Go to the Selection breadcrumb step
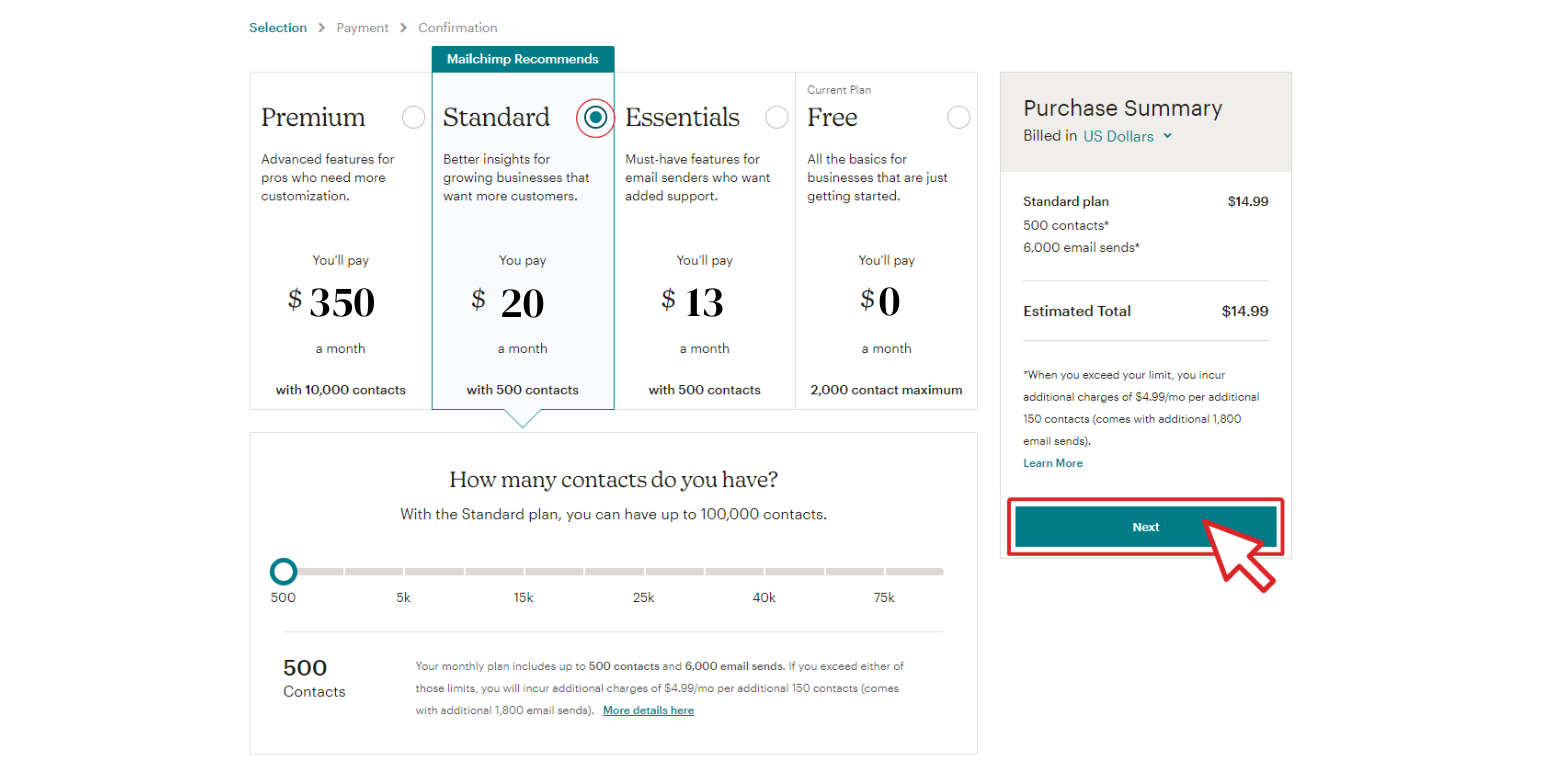Viewport: 1546px width, 761px height. [x=278, y=28]
